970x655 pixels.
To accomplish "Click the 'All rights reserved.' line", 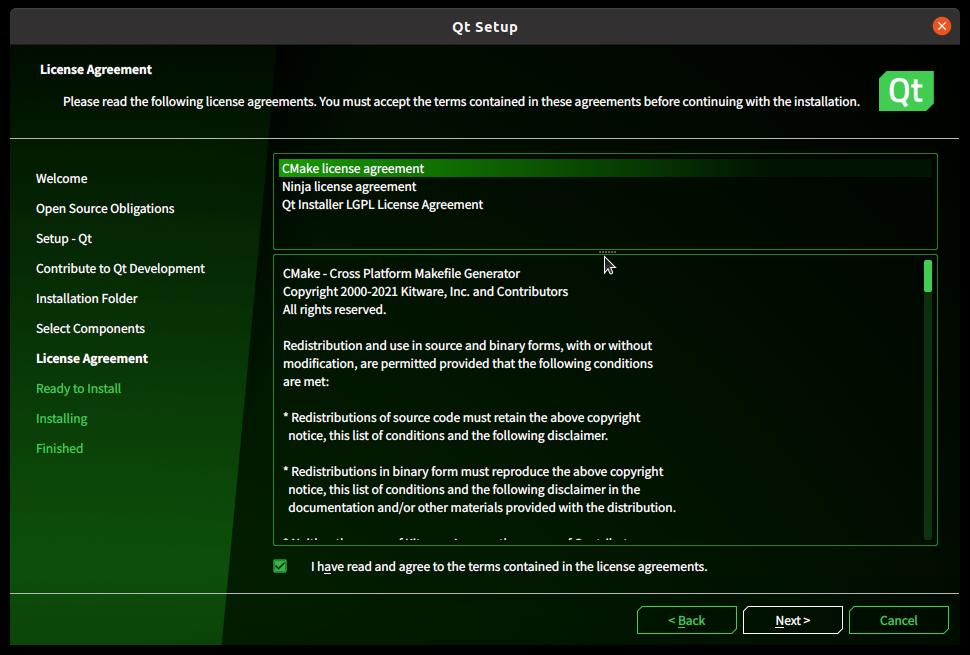I will pos(334,309).
